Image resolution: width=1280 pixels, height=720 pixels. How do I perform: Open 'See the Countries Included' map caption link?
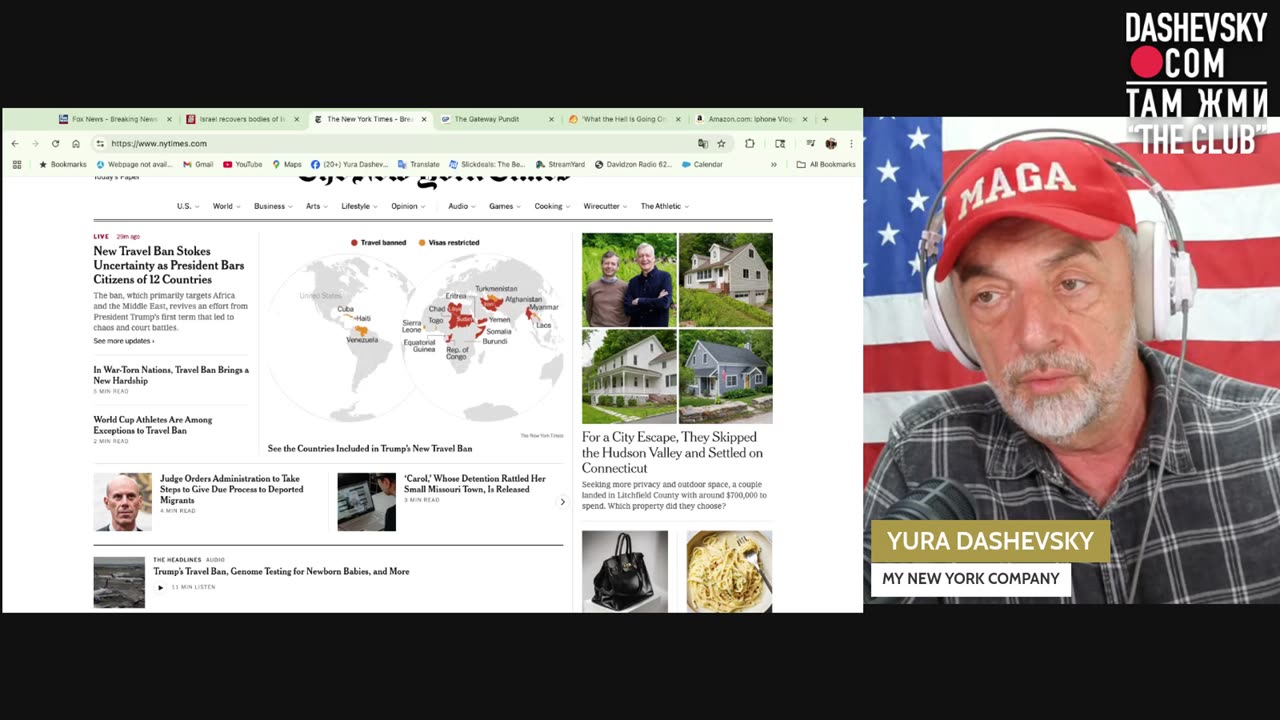(x=370, y=449)
